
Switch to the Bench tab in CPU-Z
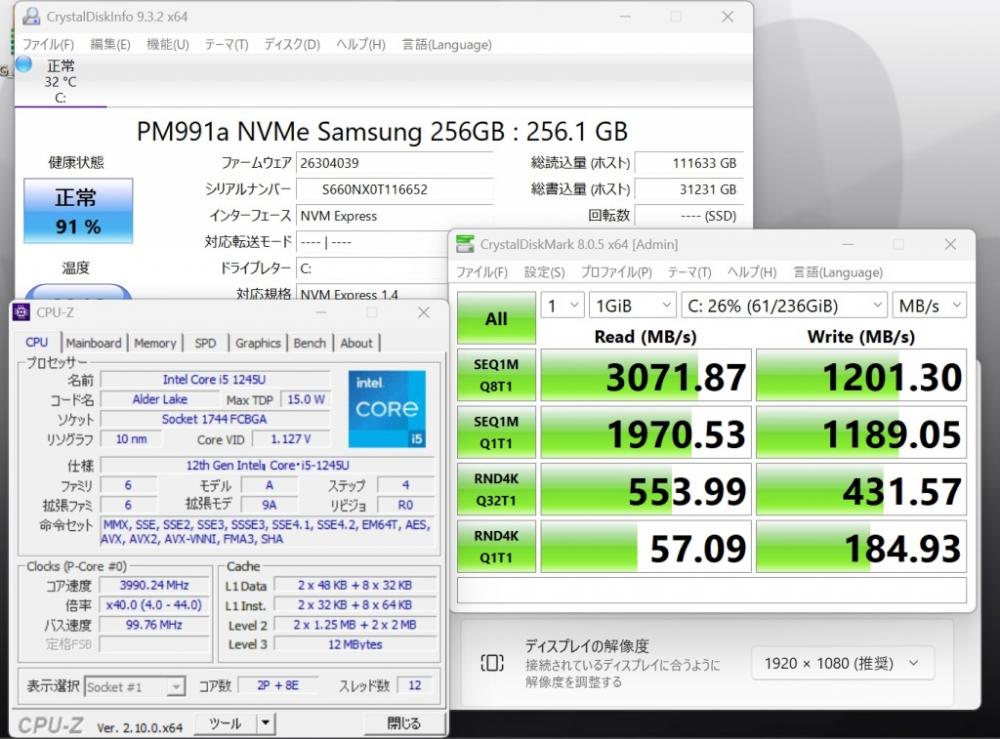pos(310,343)
